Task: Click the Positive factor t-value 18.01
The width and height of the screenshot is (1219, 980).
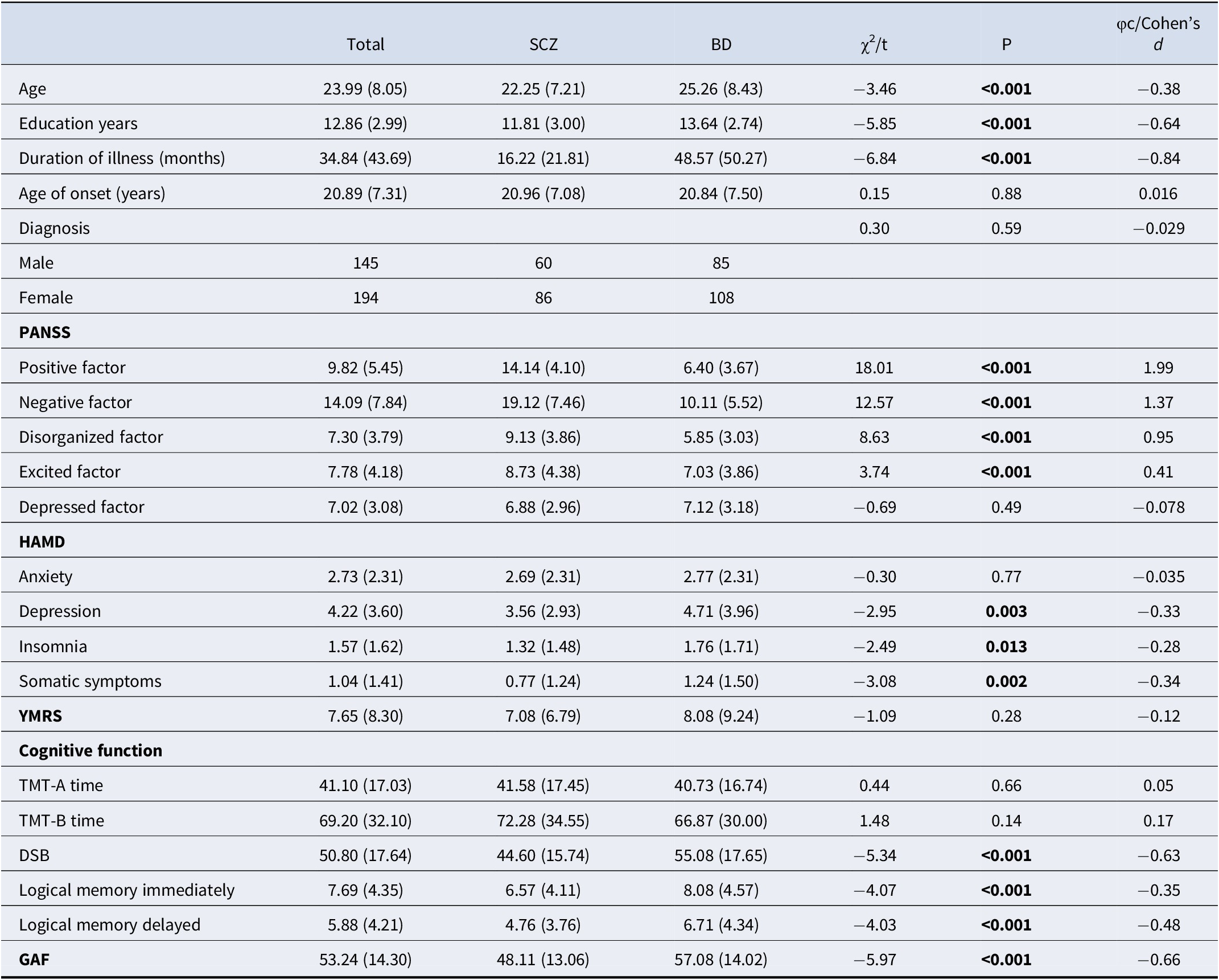Action: (874, 368)
